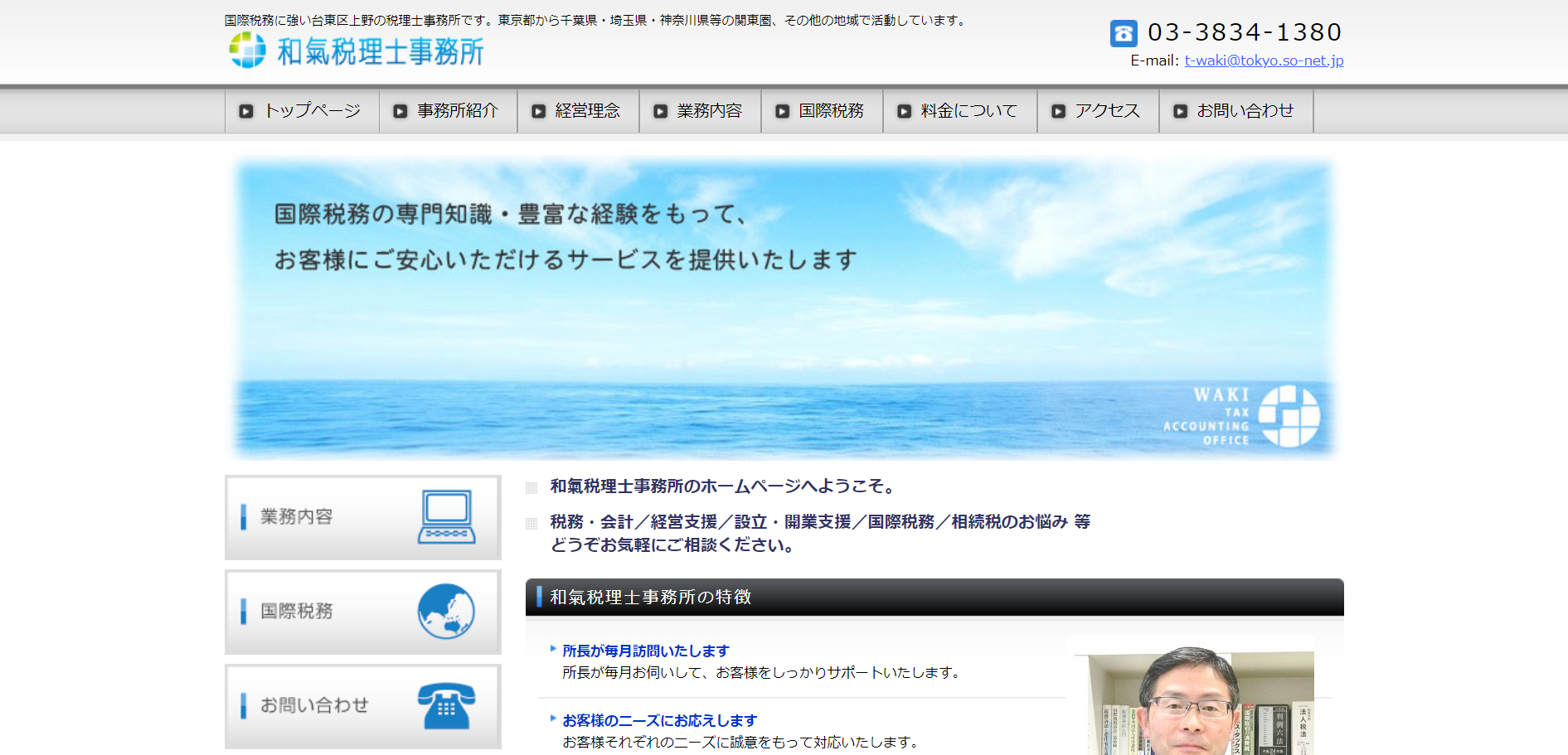Open the 料金について tab
The height and width of the screenshot is (755, 1568).
(x=967, y=110)
